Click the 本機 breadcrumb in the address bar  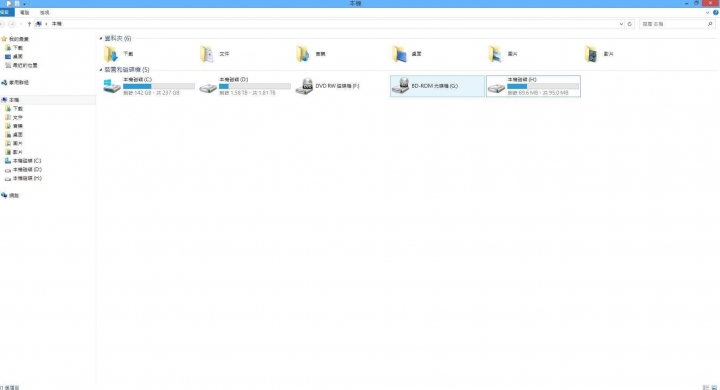[56, 24]
